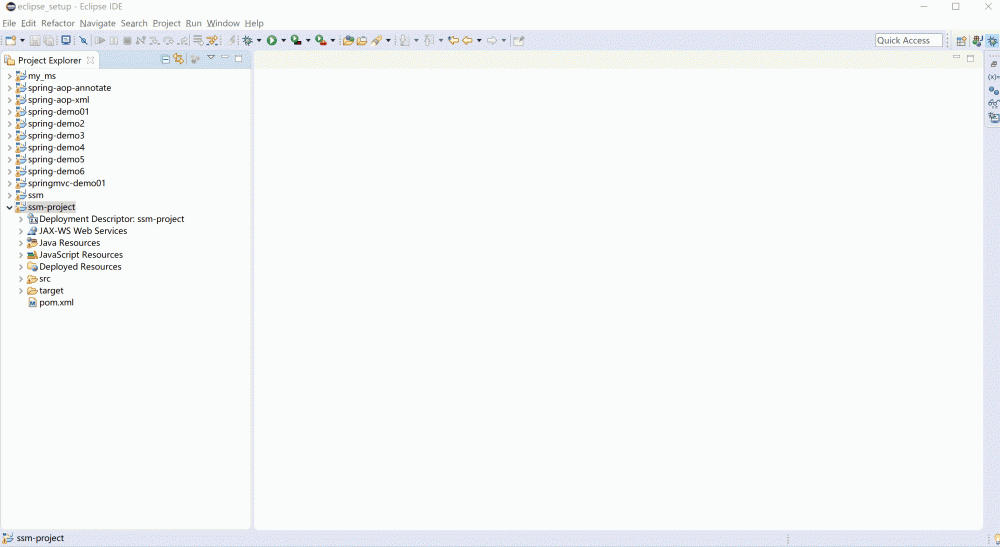The height and width of the screenshot is (547, 1000).
Task: Toggle Use Step Filters icon
Action: point(212,40)
